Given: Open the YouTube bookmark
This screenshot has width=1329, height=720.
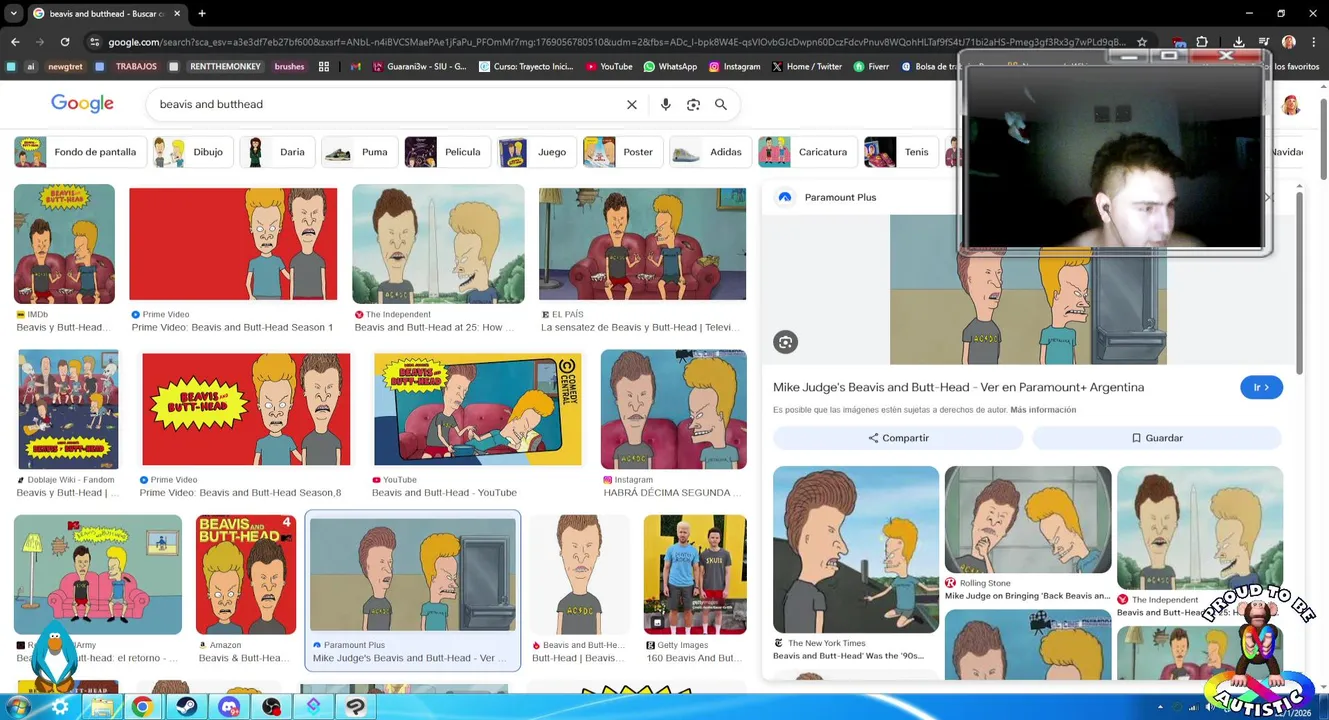Looking at the screenshot, I should pyautogui.click(x=609, y=67).
